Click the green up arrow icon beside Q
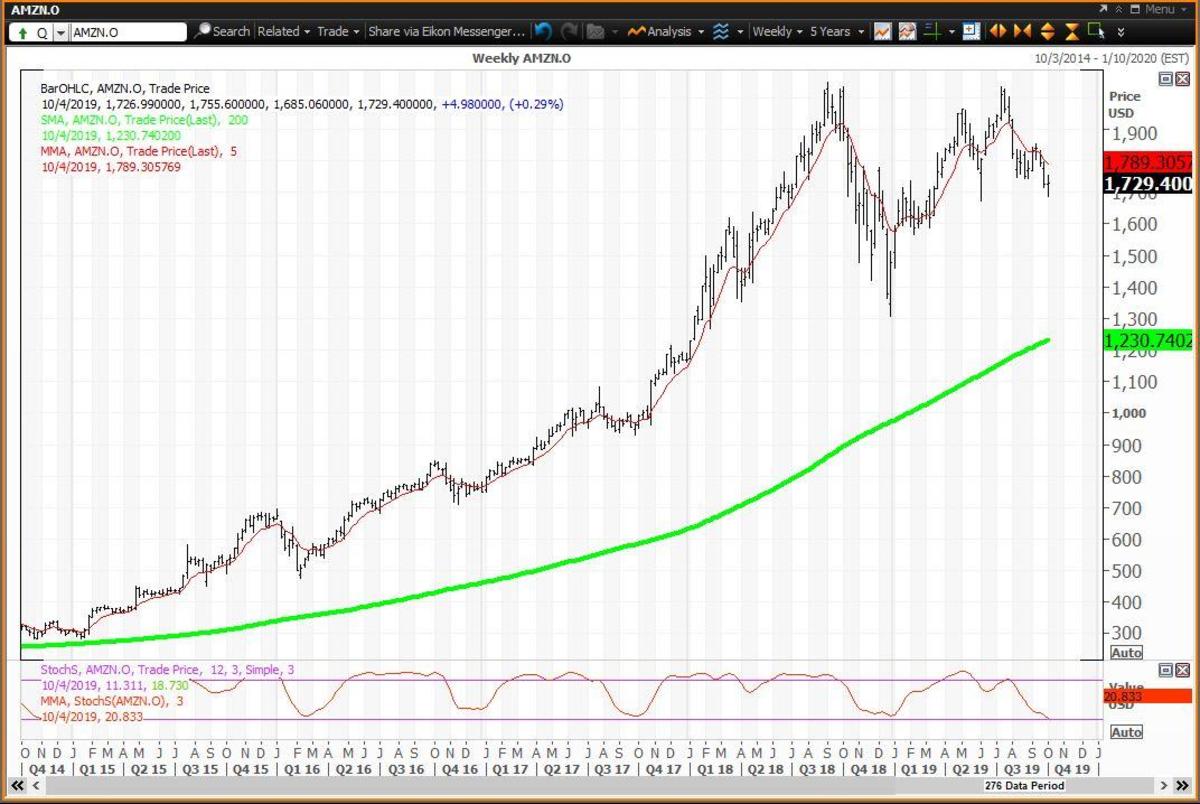 click(23, 32)
